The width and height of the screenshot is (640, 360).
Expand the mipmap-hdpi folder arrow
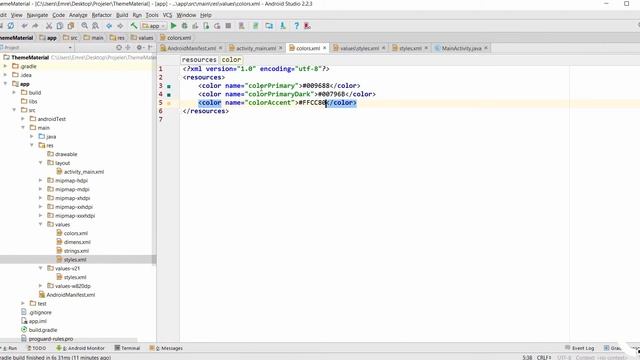point(40,180)
